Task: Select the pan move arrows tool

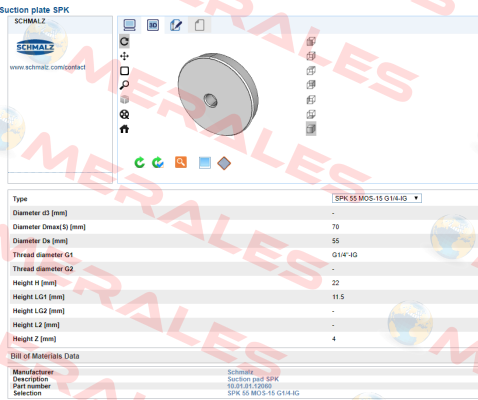Action: click(124, 56)
